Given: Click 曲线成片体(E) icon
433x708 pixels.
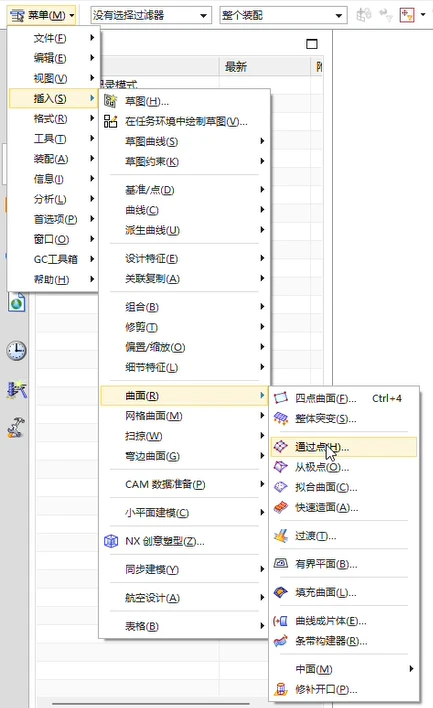Looking at the screenshot, I should (x=281, y=621).
